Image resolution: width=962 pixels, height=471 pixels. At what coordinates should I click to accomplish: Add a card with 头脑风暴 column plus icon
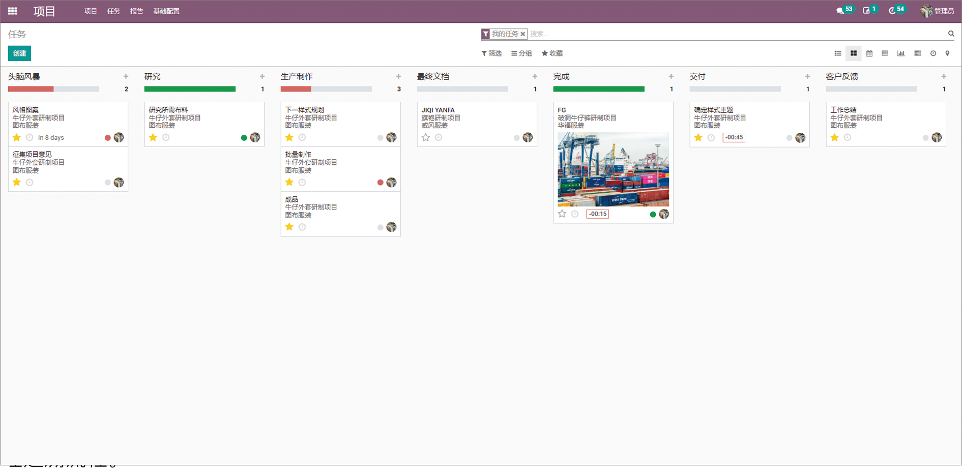[126, 76]
